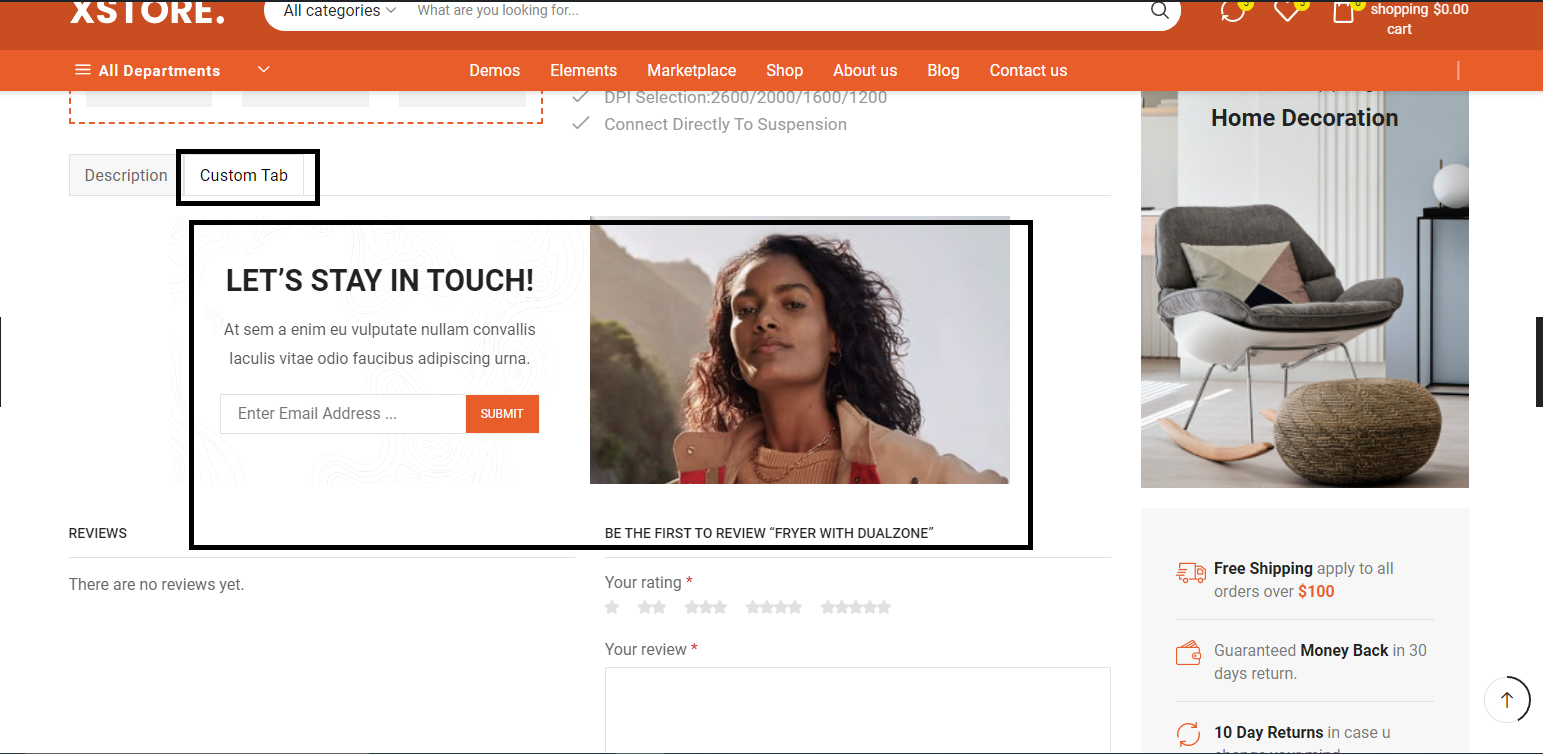Open the All categories search dropdown
1543x754 pixels.
click(340, 11)
